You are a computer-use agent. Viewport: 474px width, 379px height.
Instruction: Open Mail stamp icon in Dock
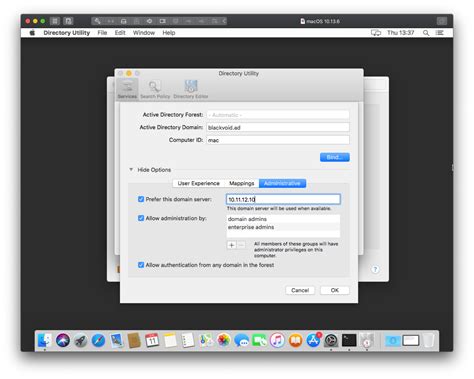tap(116, 340)
